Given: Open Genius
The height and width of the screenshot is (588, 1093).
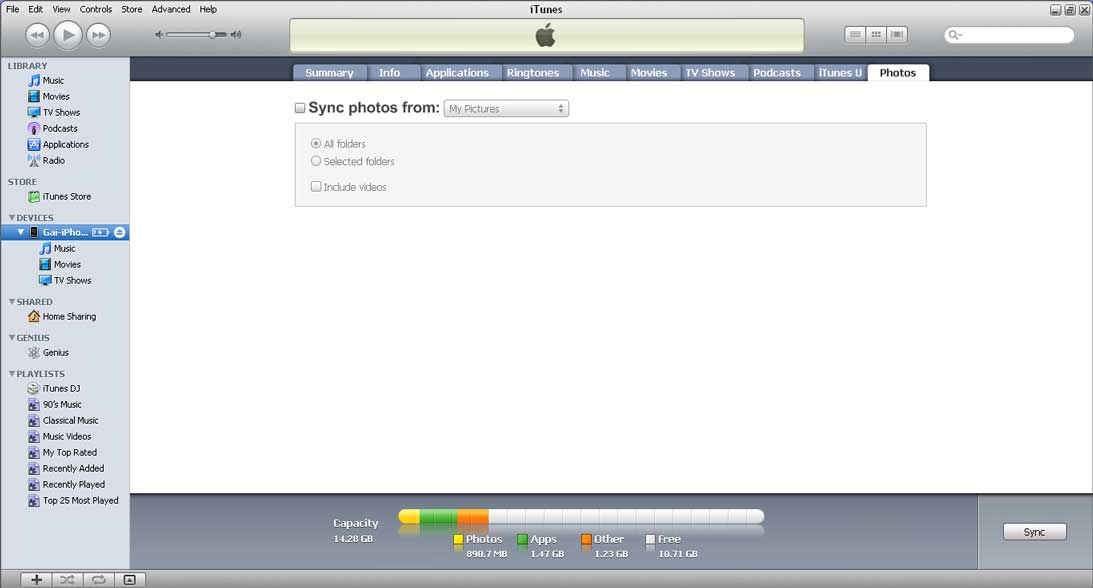Looking at the screenshot, I should 55,353.
